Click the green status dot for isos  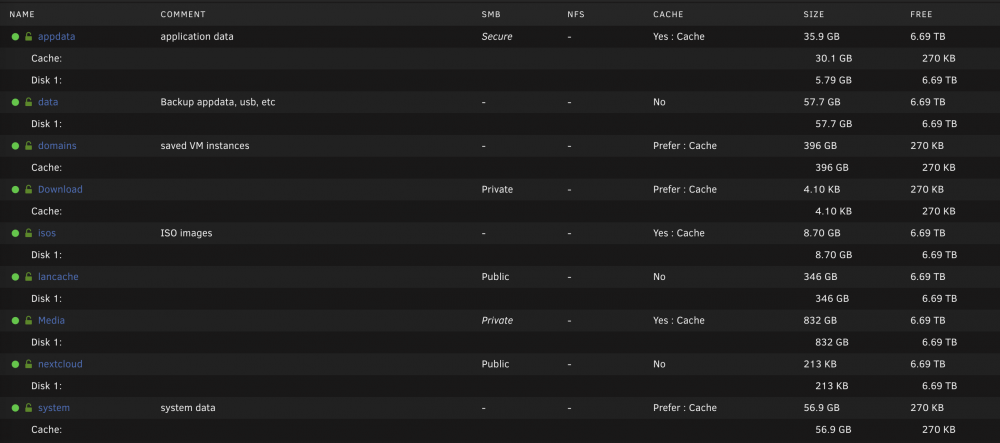[15, 233]
